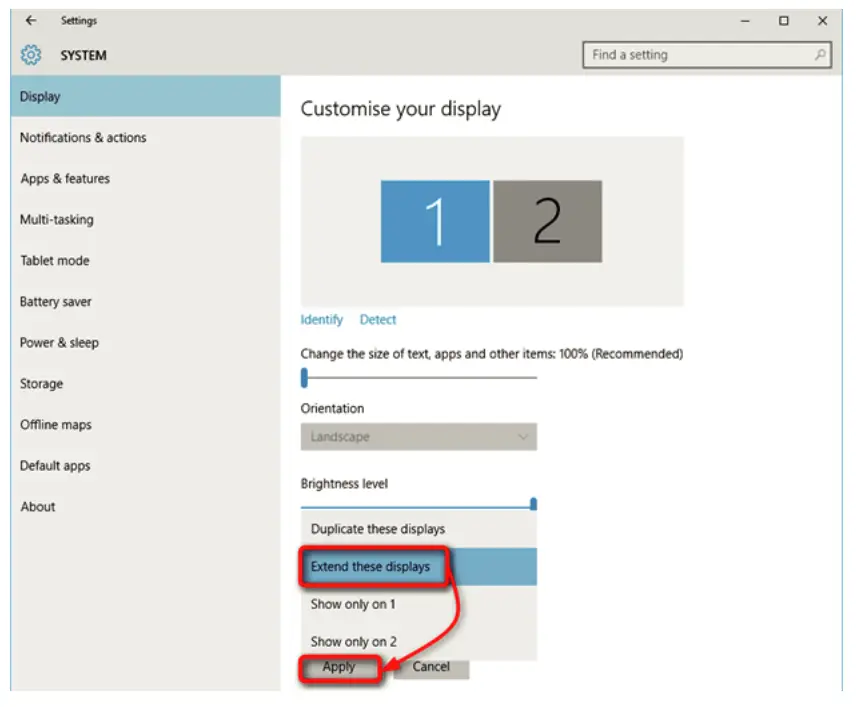The width and height of the screenshot is (856, 707).
Task: Click the Detect link
Action: pos(377,319)
